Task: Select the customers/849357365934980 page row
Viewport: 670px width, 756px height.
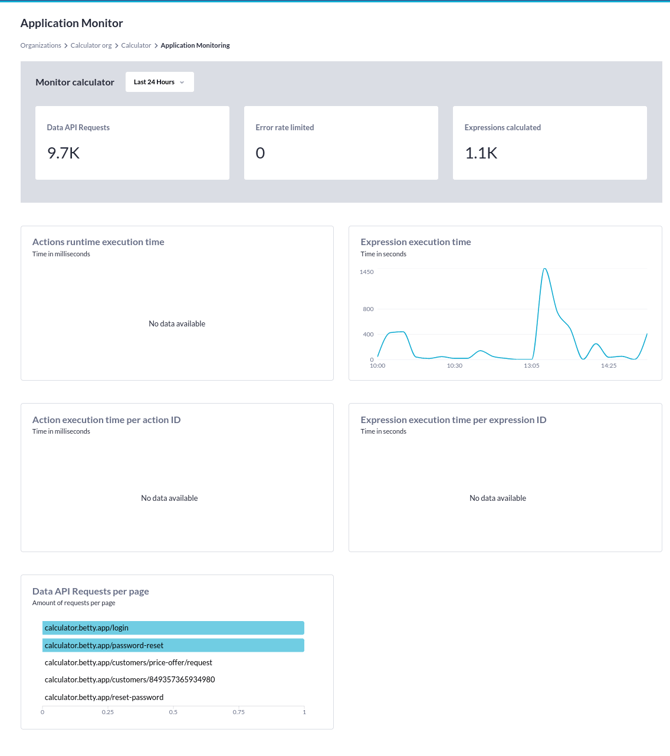Action: (129, 680)
